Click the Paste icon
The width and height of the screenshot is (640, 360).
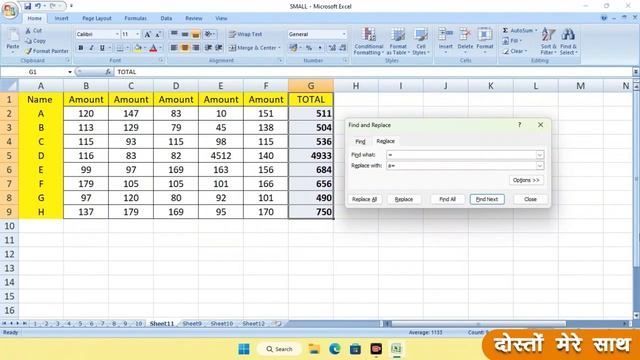click(x=13, y=36)
